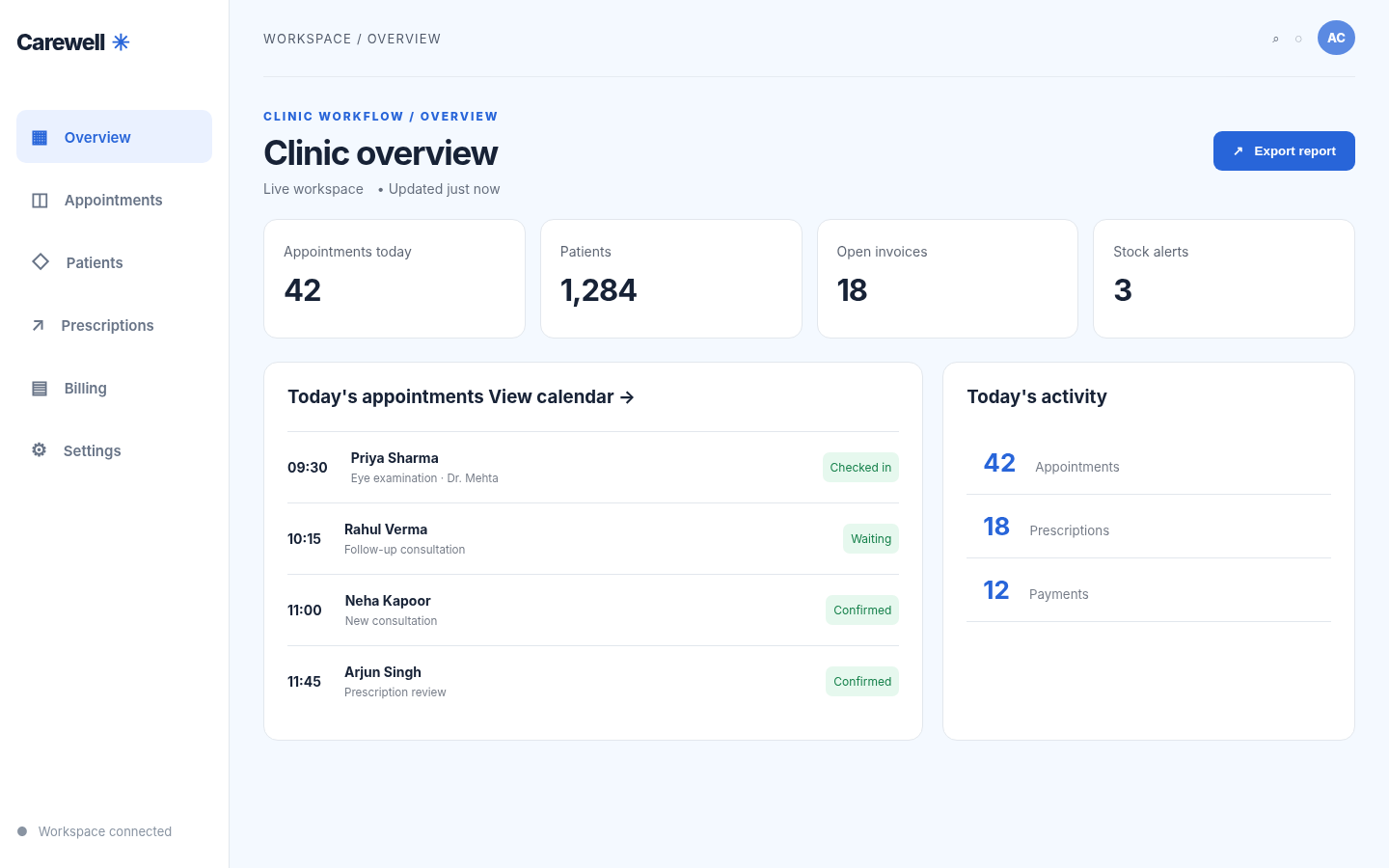Click the diamond icon next to Patients
This screenshot has height=868, width=1389.
tap(41, 261)
